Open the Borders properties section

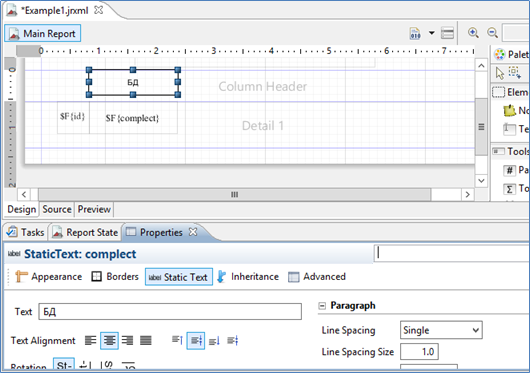[x=115, y=277]
